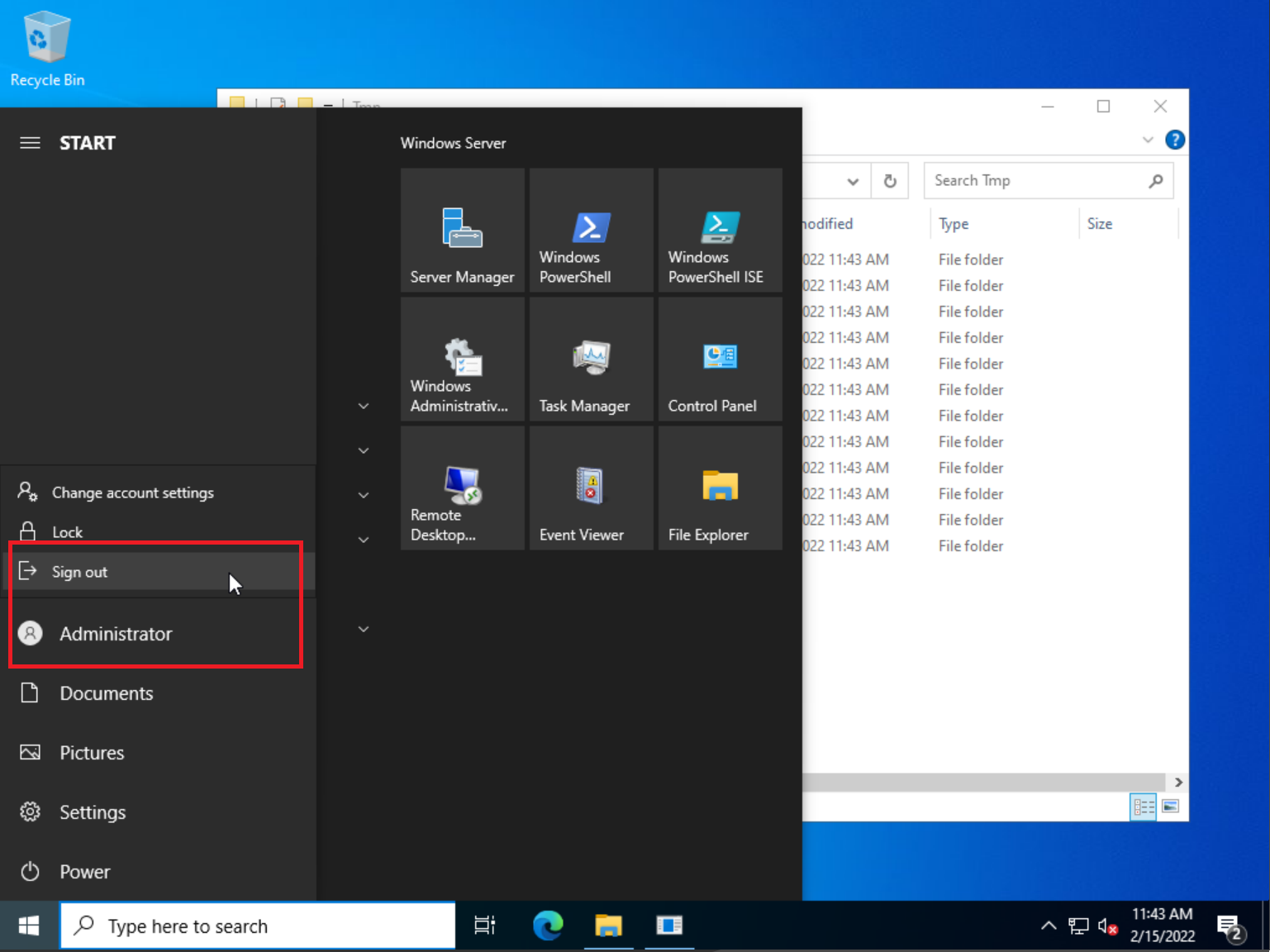This screenshot has width=1270, height=952.
Task: Sort by Size column header
Action: click(1128, 224)
